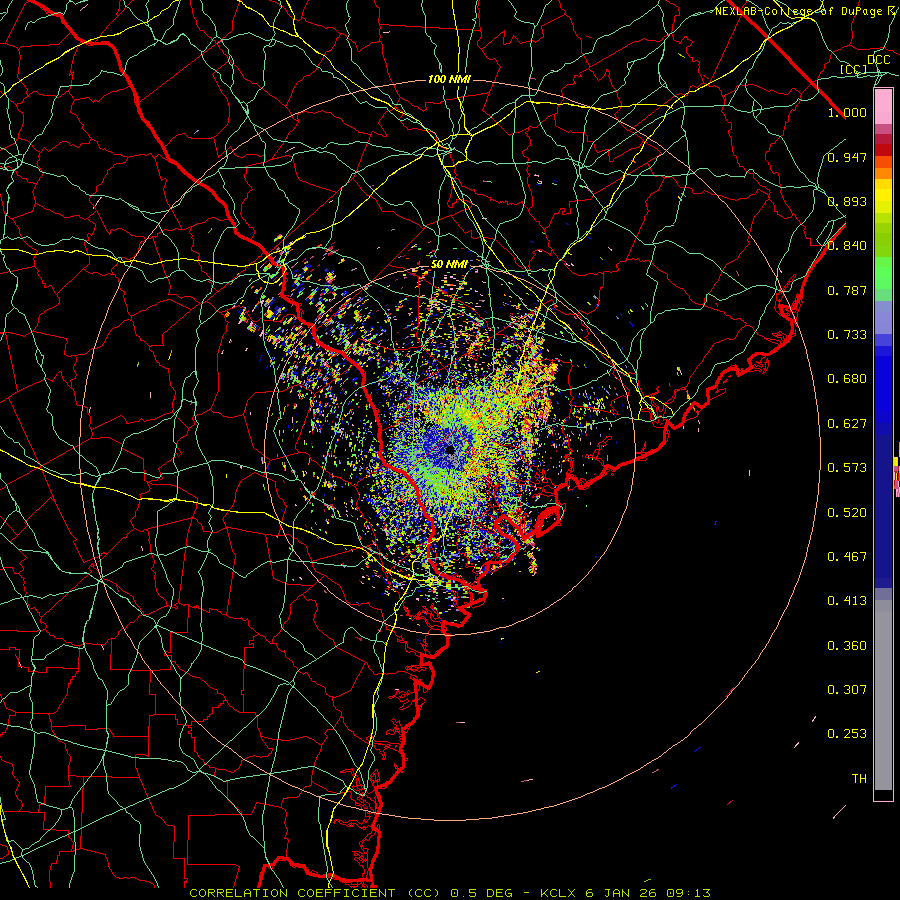
Task: Click the 6 JAN 26 date text
Action: click(x=620, y=893)
